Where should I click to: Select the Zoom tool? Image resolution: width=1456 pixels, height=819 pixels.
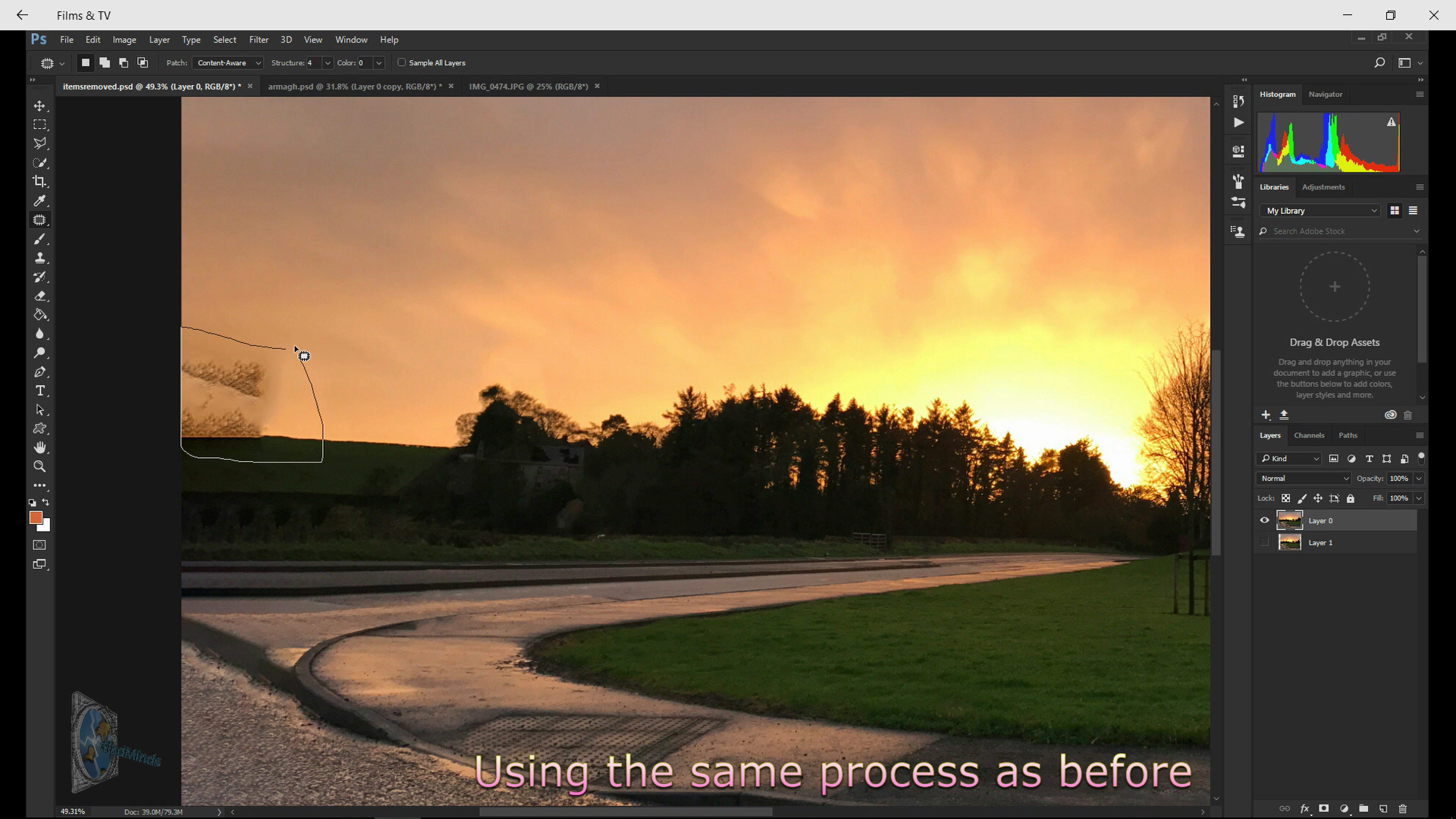[40, 467]
